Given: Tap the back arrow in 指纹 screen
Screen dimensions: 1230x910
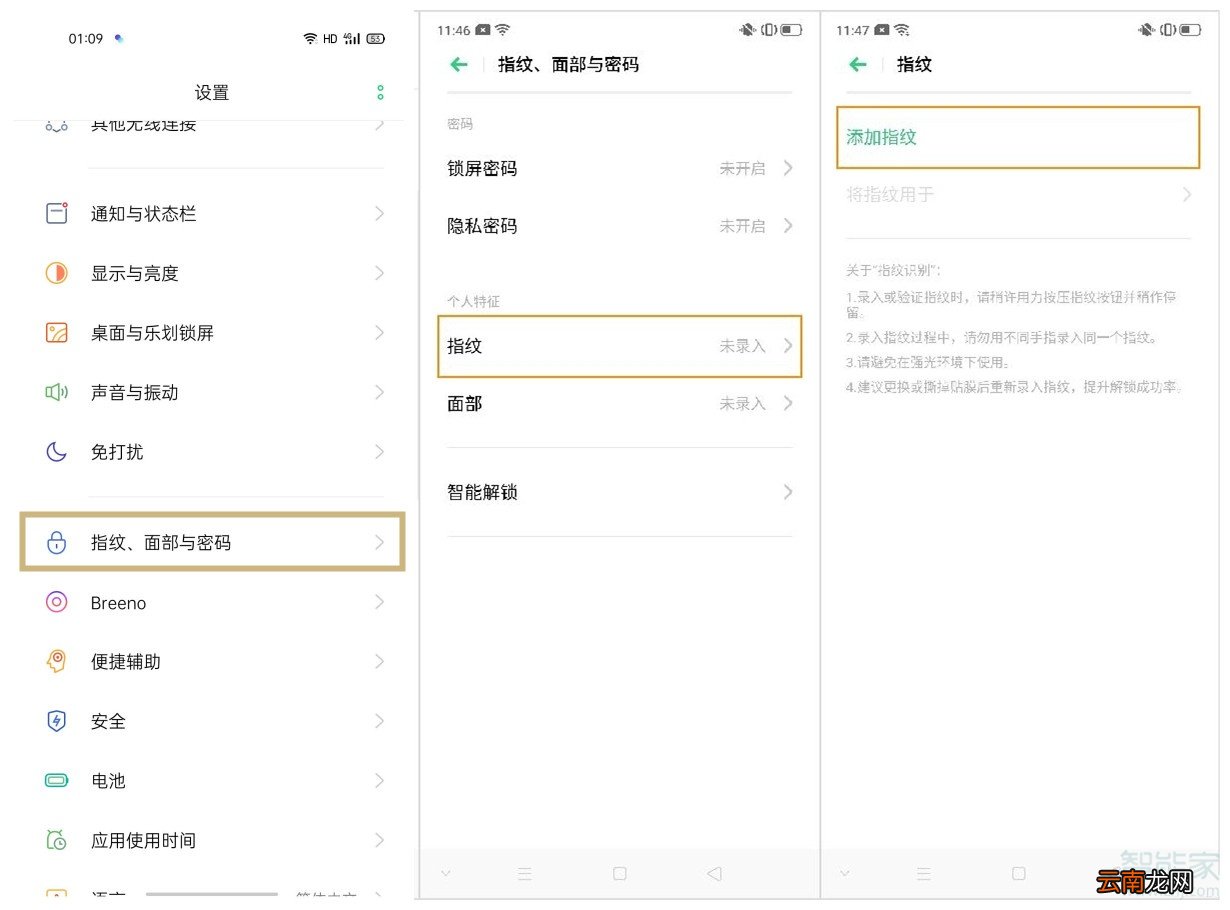Looking at the screenshot, I should (x=858, y=64).
